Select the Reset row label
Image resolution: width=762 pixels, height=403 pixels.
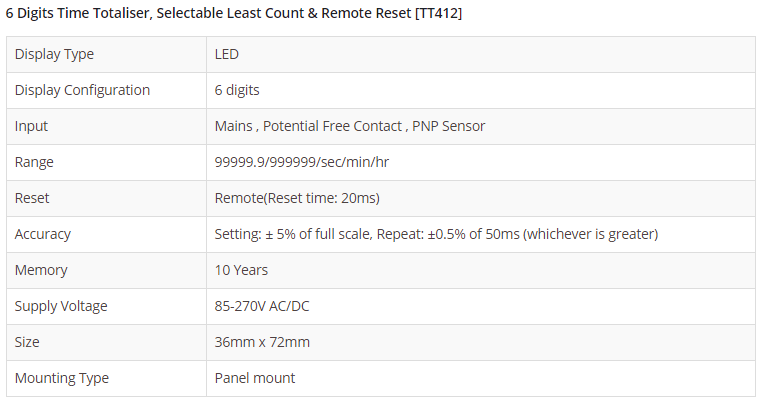[32, 198]
